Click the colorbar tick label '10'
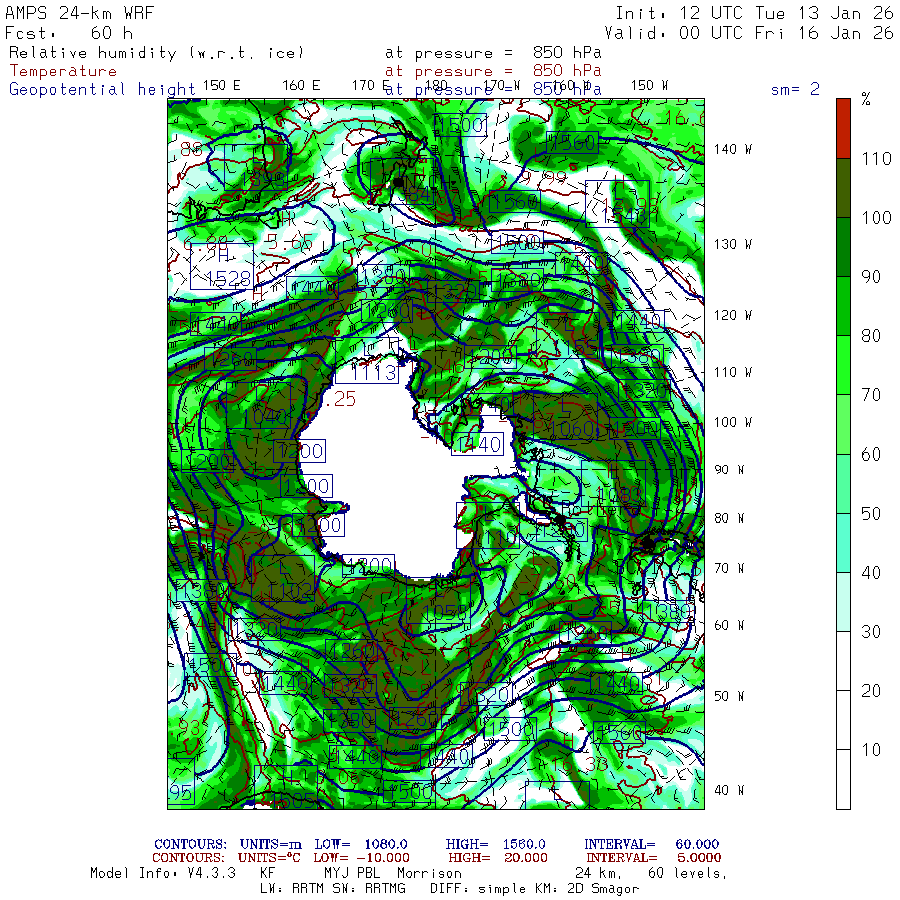The width and height of the screenshot is (900, 900). click(x=871, y=750)
